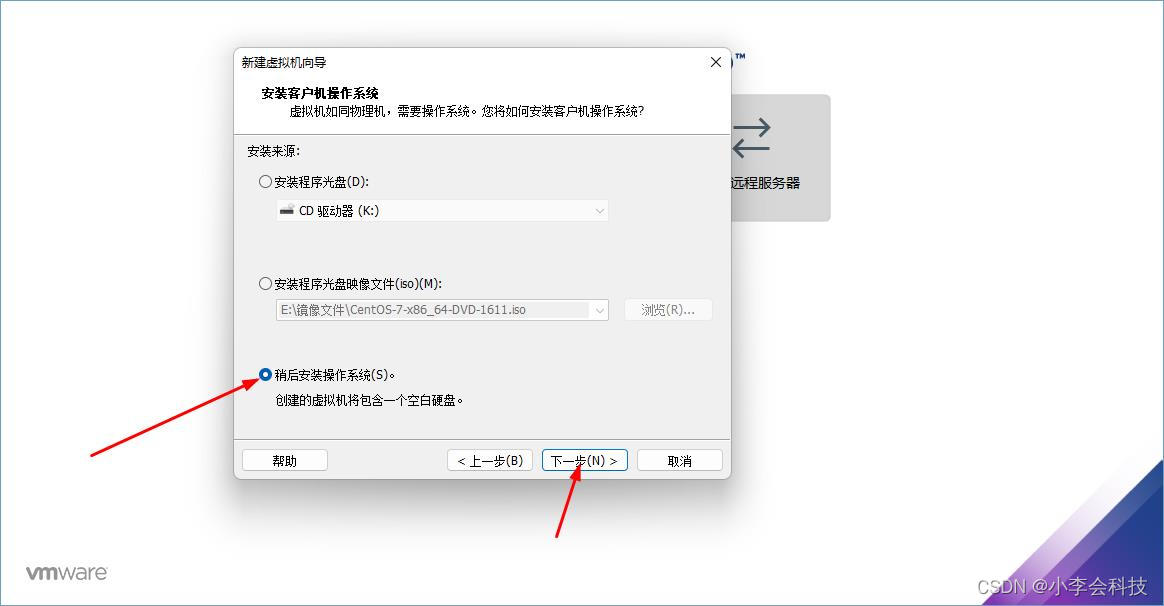The width and height of the screenshot is (1164, 606).
Task: Select the 稍后安装操作系统(S) radio button
Action: point(265,374)
